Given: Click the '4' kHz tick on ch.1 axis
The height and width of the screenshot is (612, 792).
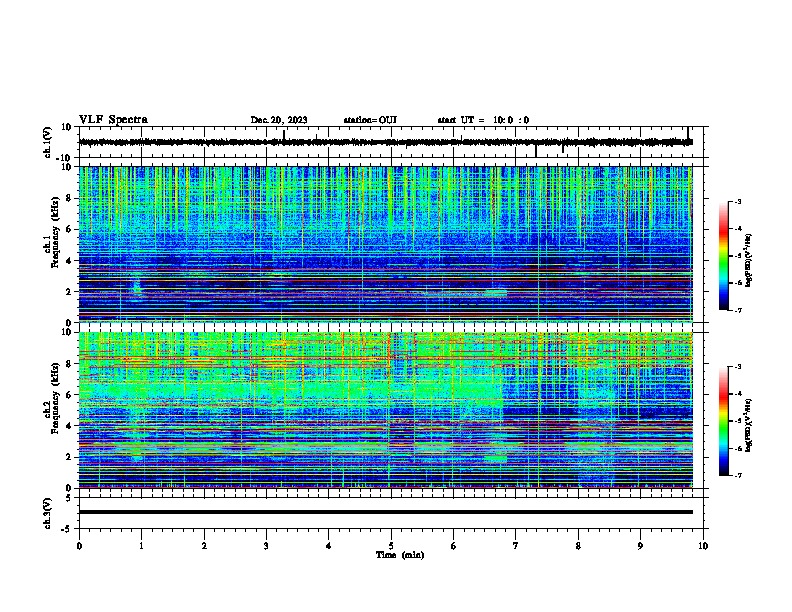Looking at the screenshot, I should (69, 261).
